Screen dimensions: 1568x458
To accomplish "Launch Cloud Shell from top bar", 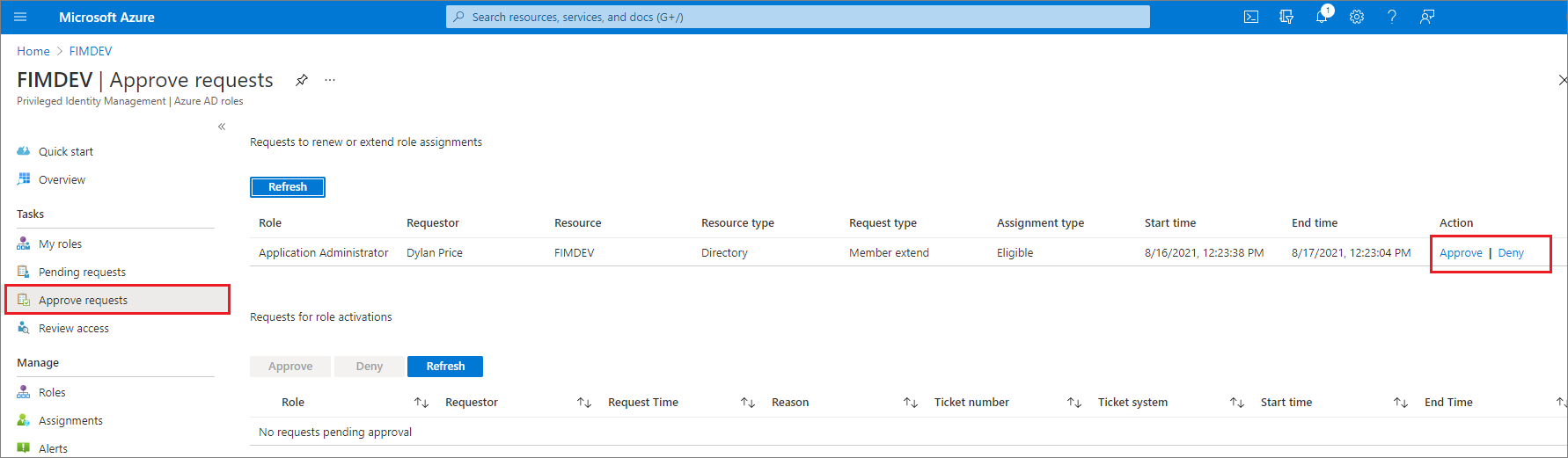I will tap(1251, 17).
